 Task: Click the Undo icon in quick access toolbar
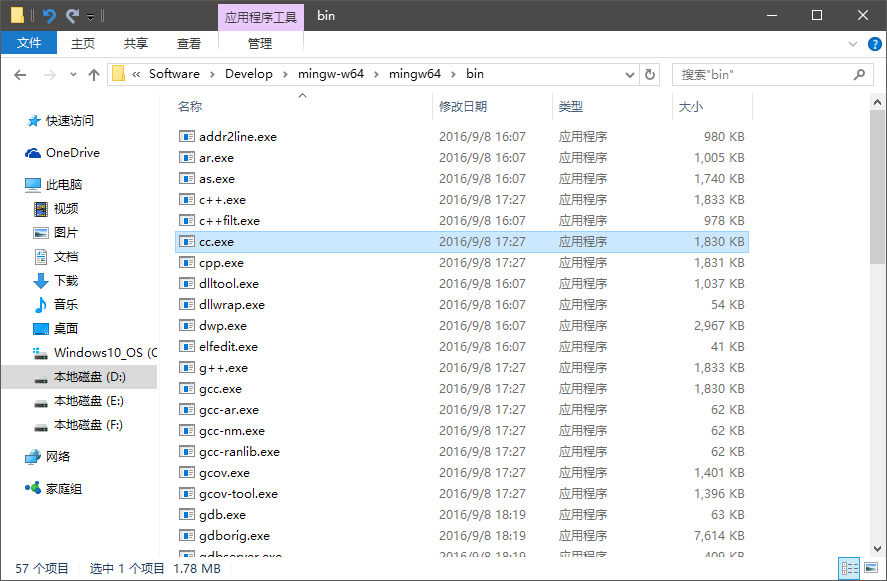tap(47, 15)
